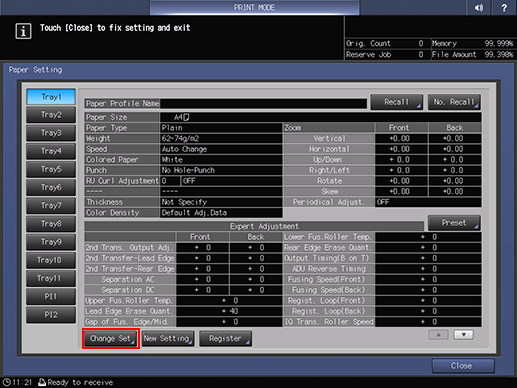
Task: Select the PRINT MODE header tab
Action: 254,7
